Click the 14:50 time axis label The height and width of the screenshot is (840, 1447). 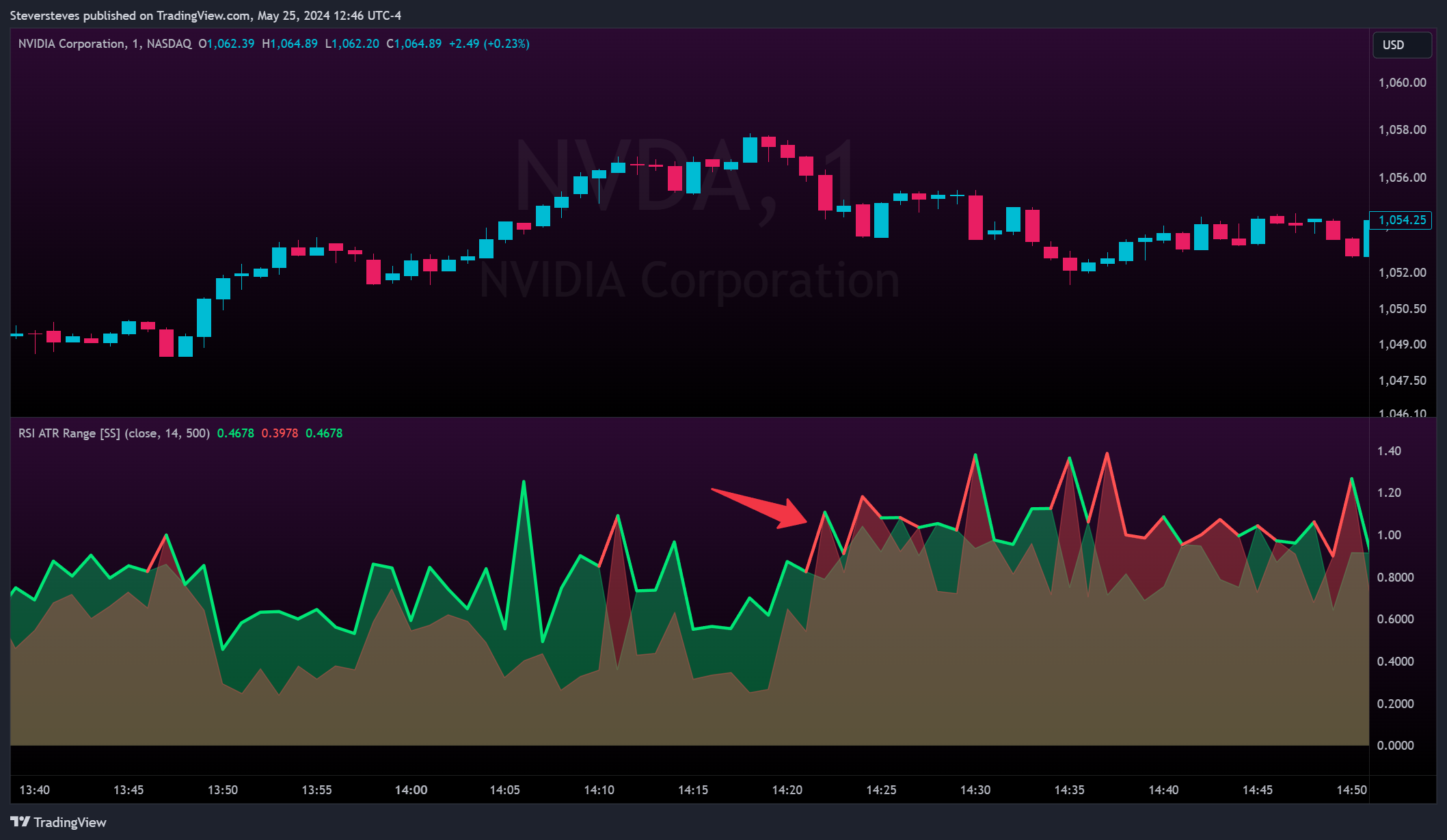pyautogui.click(x=1351, y=790)
